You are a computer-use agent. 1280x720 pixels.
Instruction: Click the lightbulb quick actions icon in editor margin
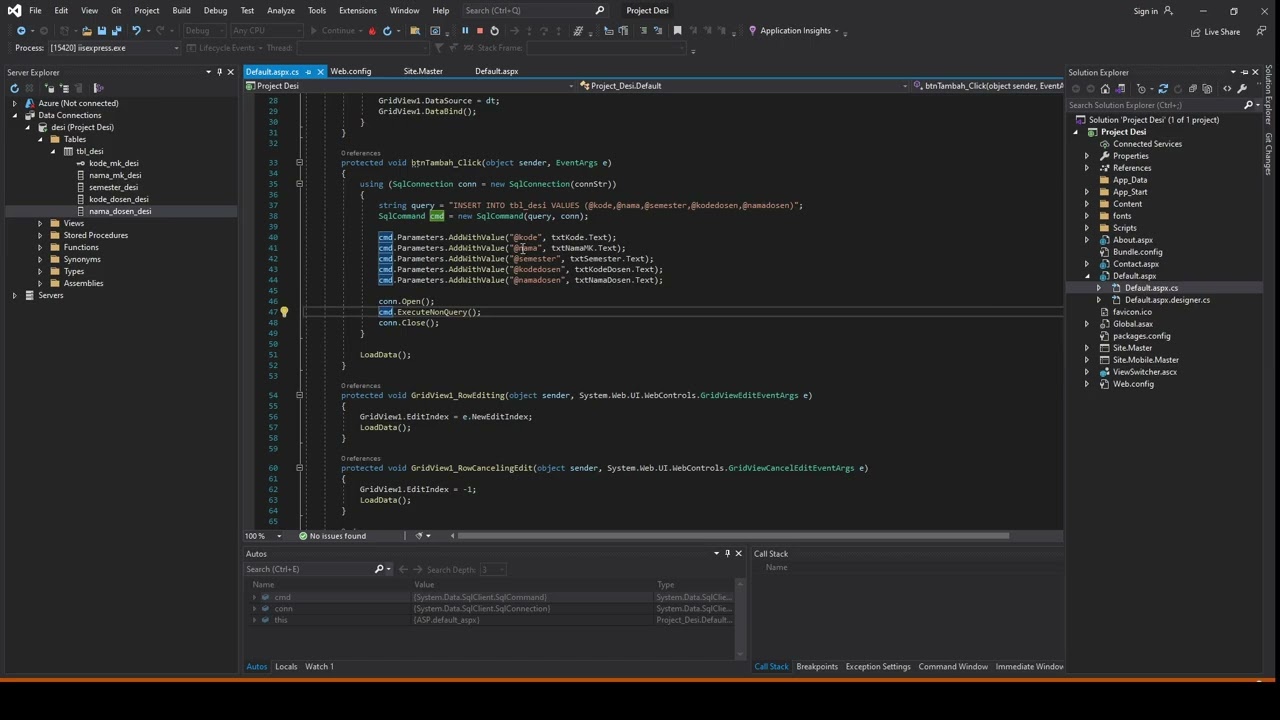click(x=284, y=312)
